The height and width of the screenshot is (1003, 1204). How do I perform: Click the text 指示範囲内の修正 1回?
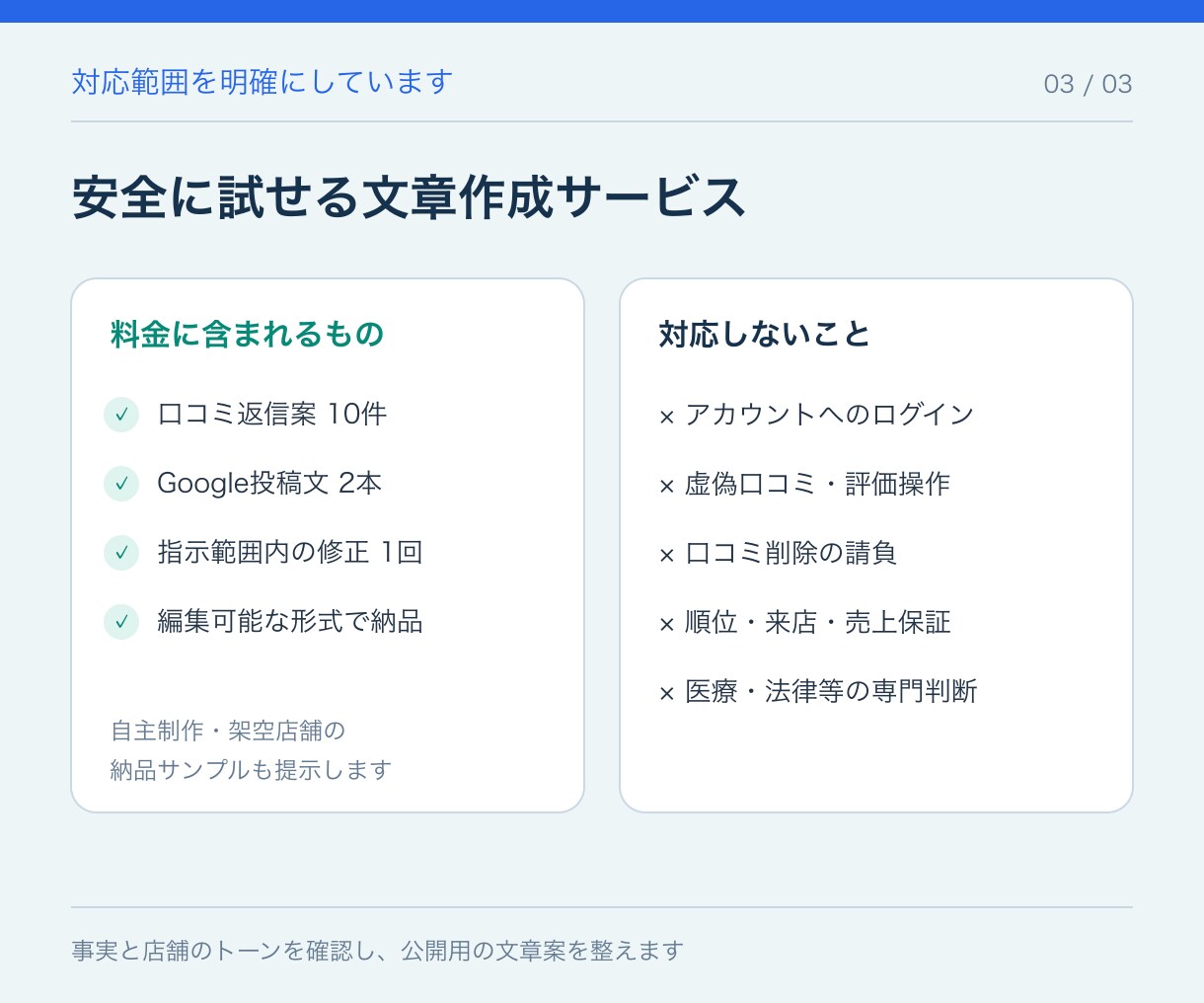coord(290,552)
